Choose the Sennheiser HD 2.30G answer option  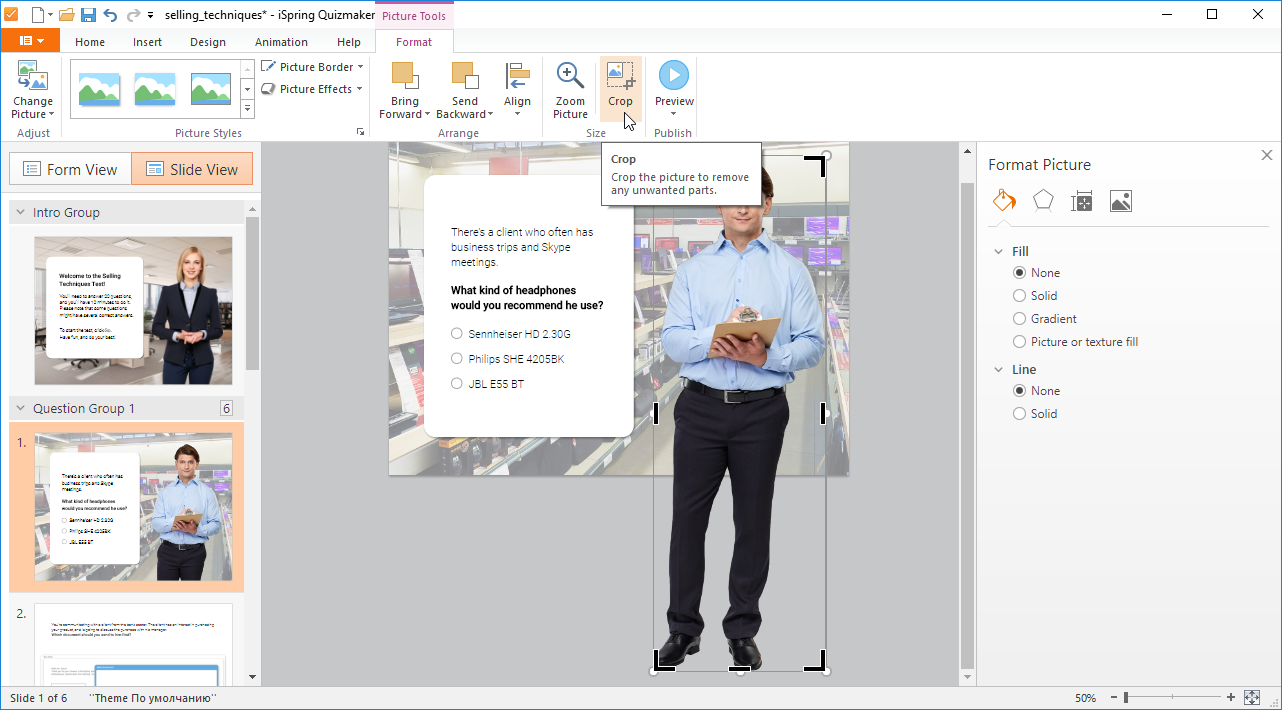pyautogui.click(x=456, y=333)
